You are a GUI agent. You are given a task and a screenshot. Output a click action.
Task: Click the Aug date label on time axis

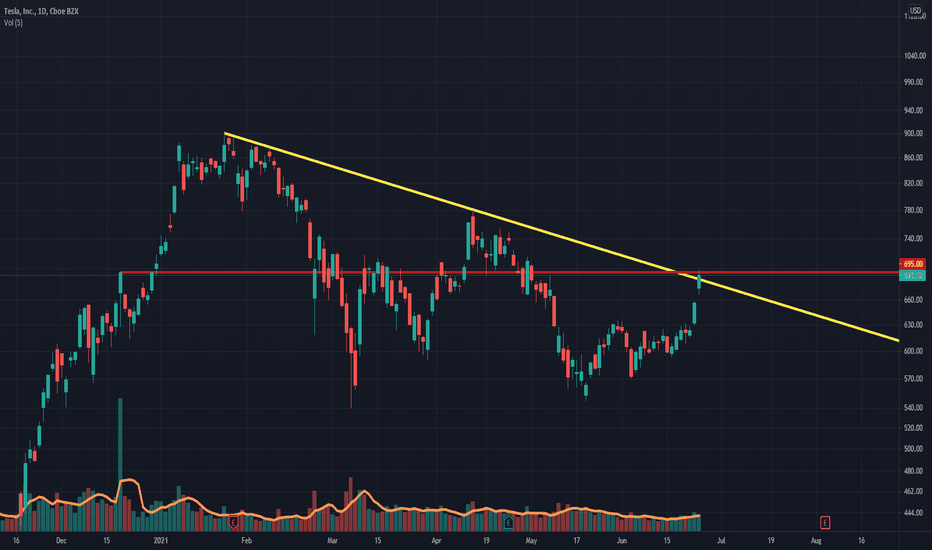pos(816,540)
